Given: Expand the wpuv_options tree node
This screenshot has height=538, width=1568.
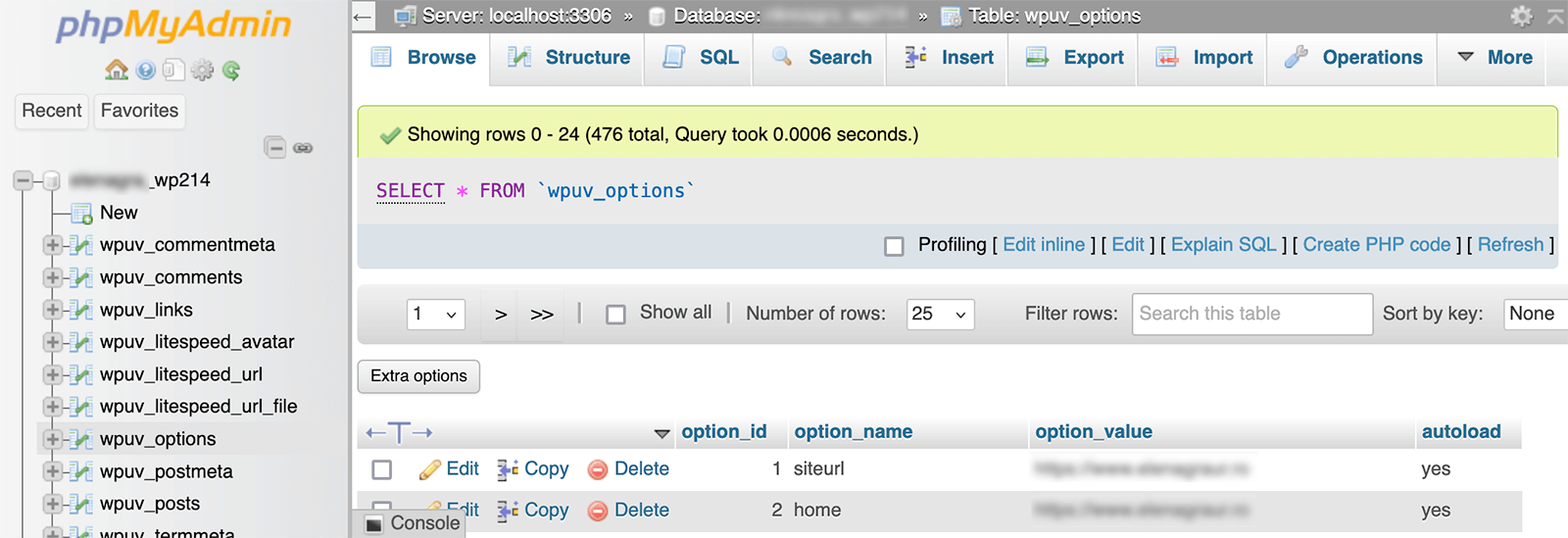Looking at the screenshot, I should [x=53, y=439].
